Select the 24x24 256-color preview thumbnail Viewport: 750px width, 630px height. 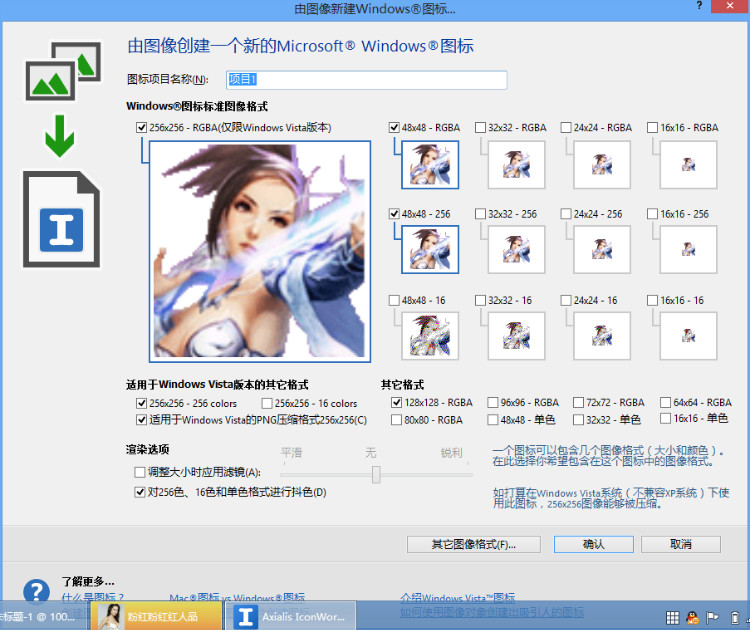[602, 250]
